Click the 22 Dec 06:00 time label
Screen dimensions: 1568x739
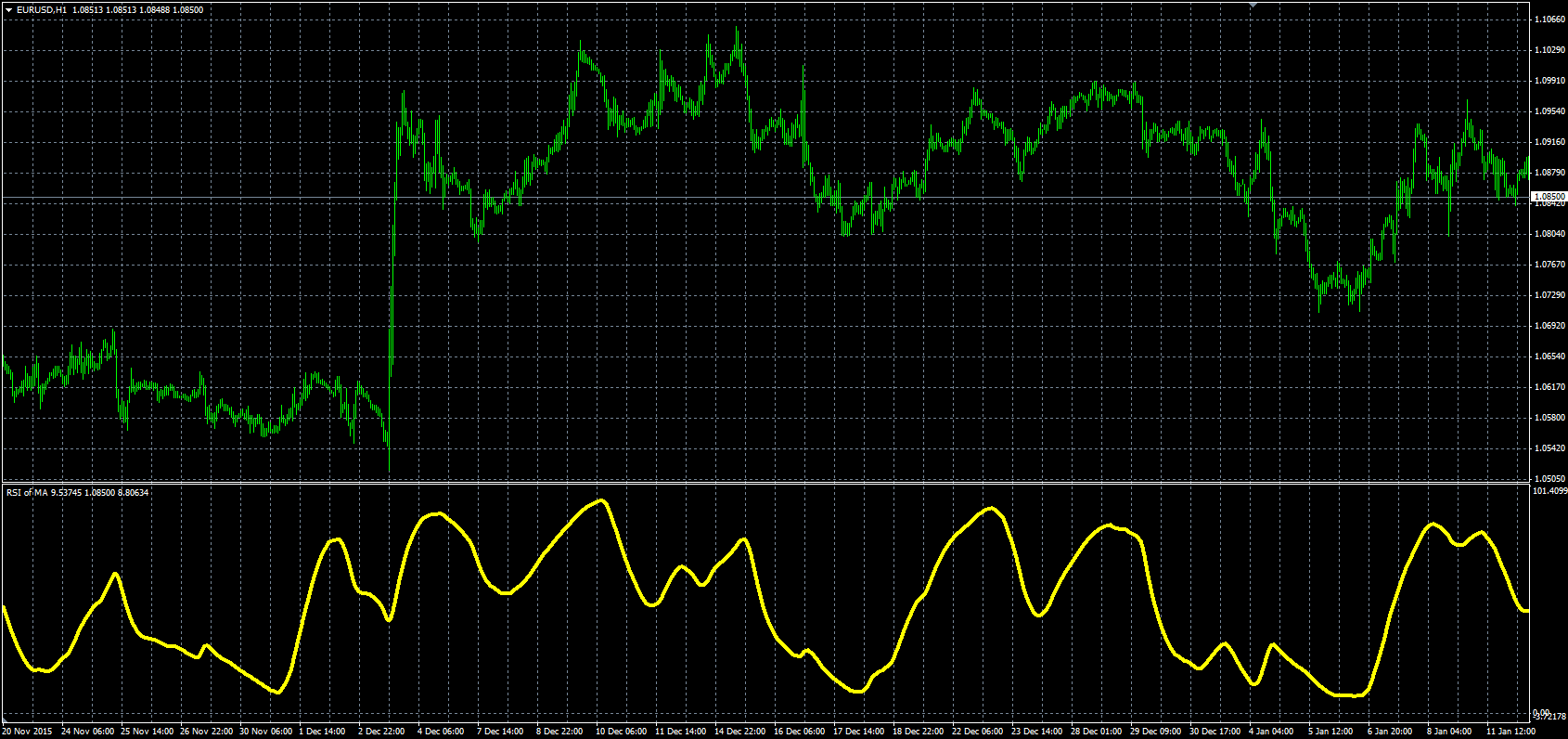[x=978, y=732]
